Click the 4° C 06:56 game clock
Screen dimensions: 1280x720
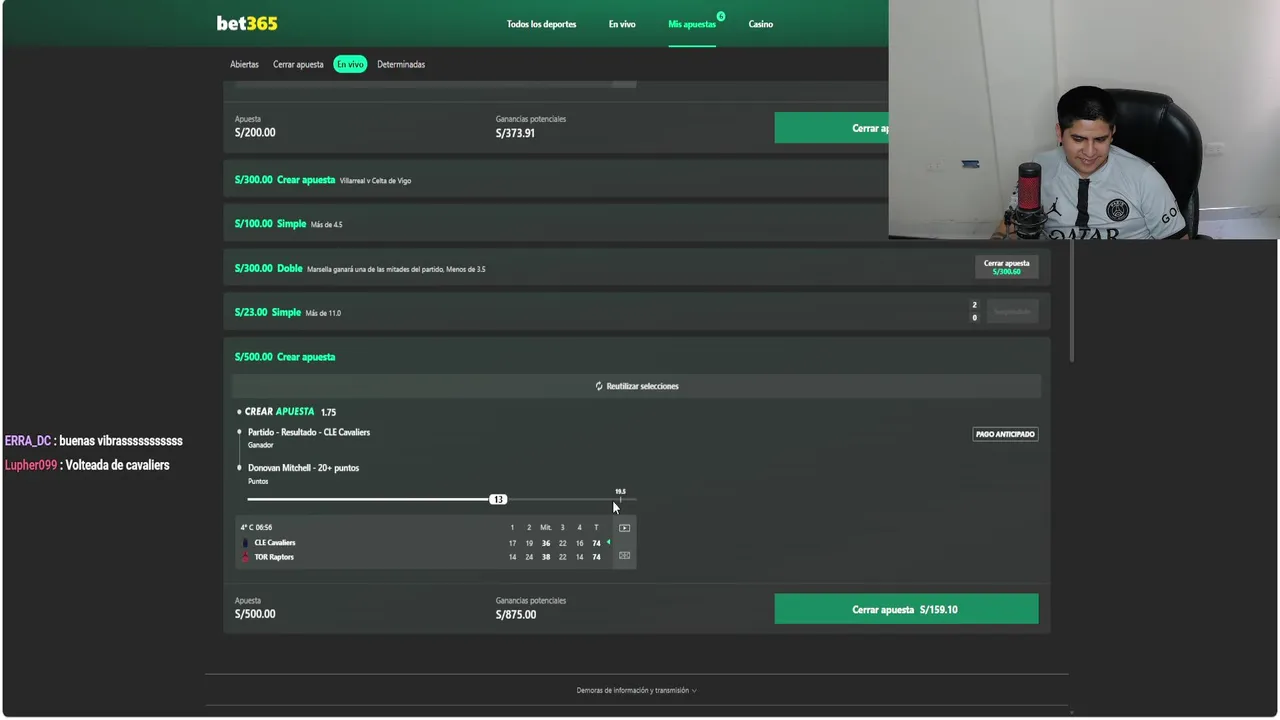(x=256, y=527)
